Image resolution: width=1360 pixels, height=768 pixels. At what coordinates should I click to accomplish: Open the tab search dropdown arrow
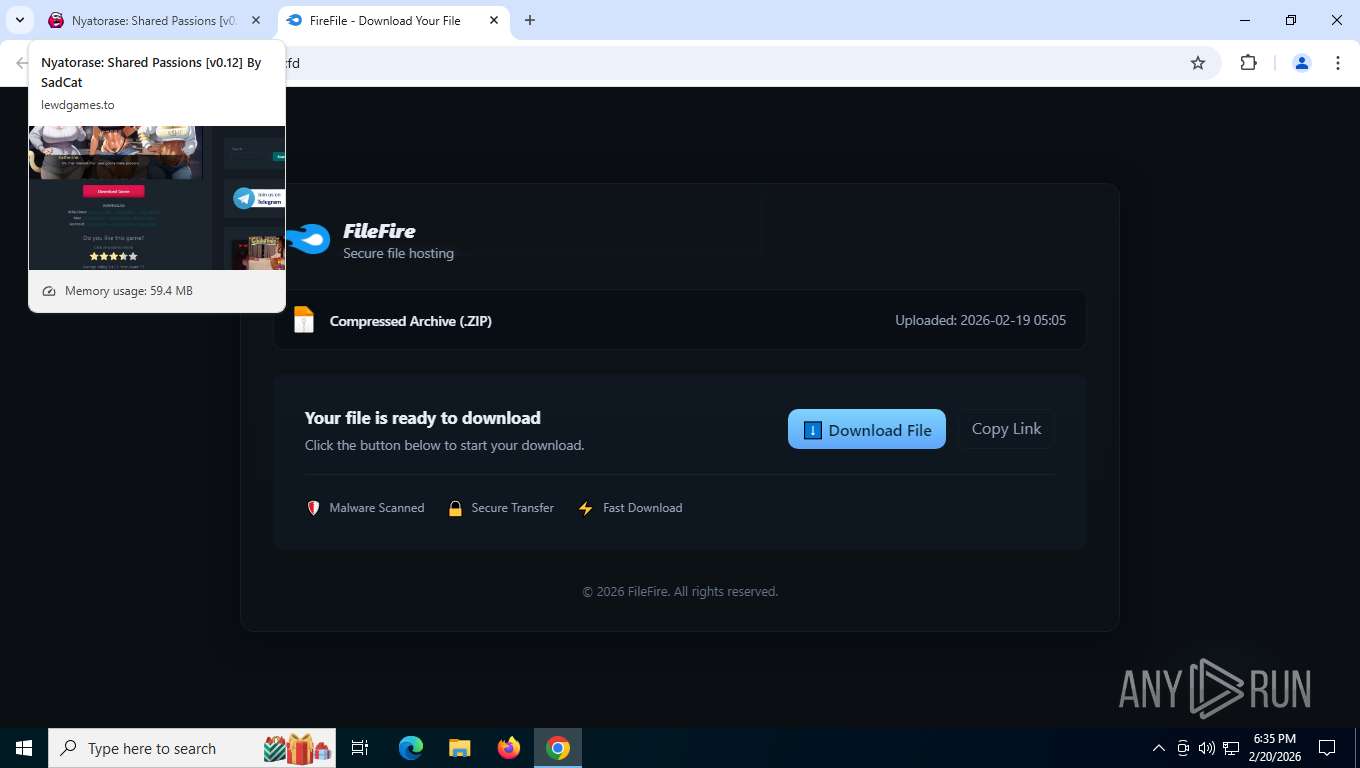coord(19,20)
